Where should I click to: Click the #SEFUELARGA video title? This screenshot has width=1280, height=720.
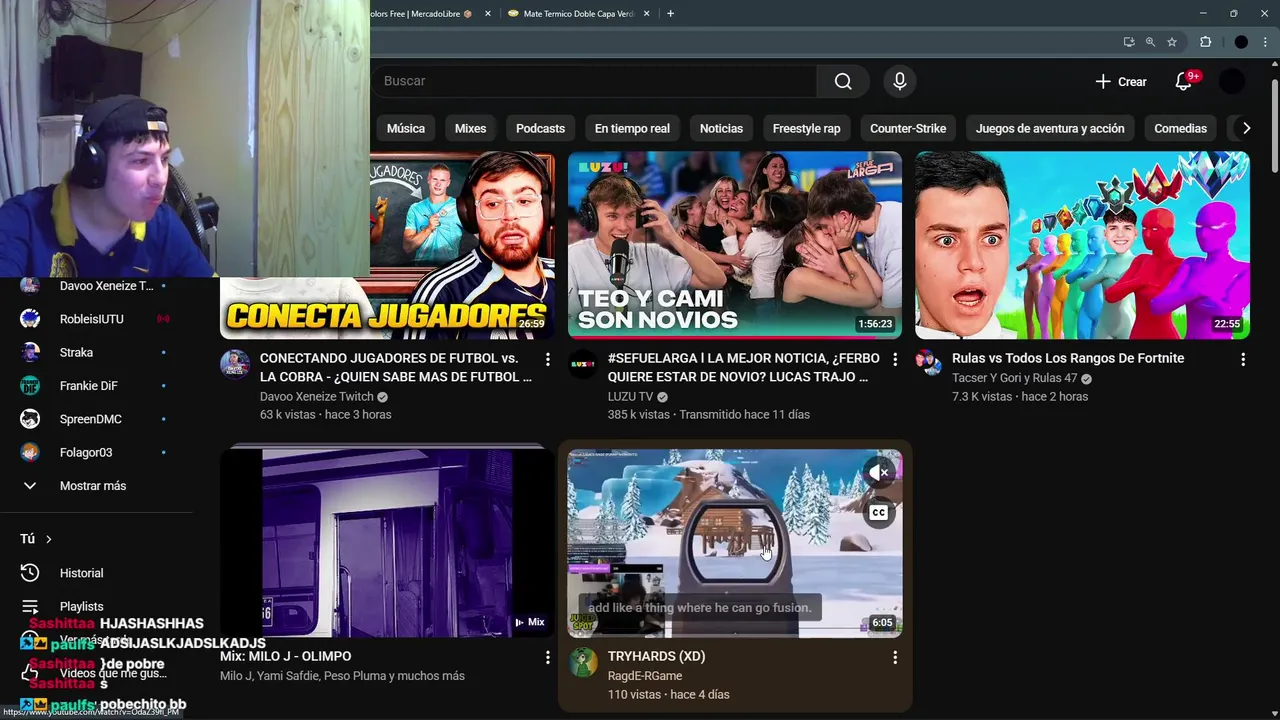(744, 367)
